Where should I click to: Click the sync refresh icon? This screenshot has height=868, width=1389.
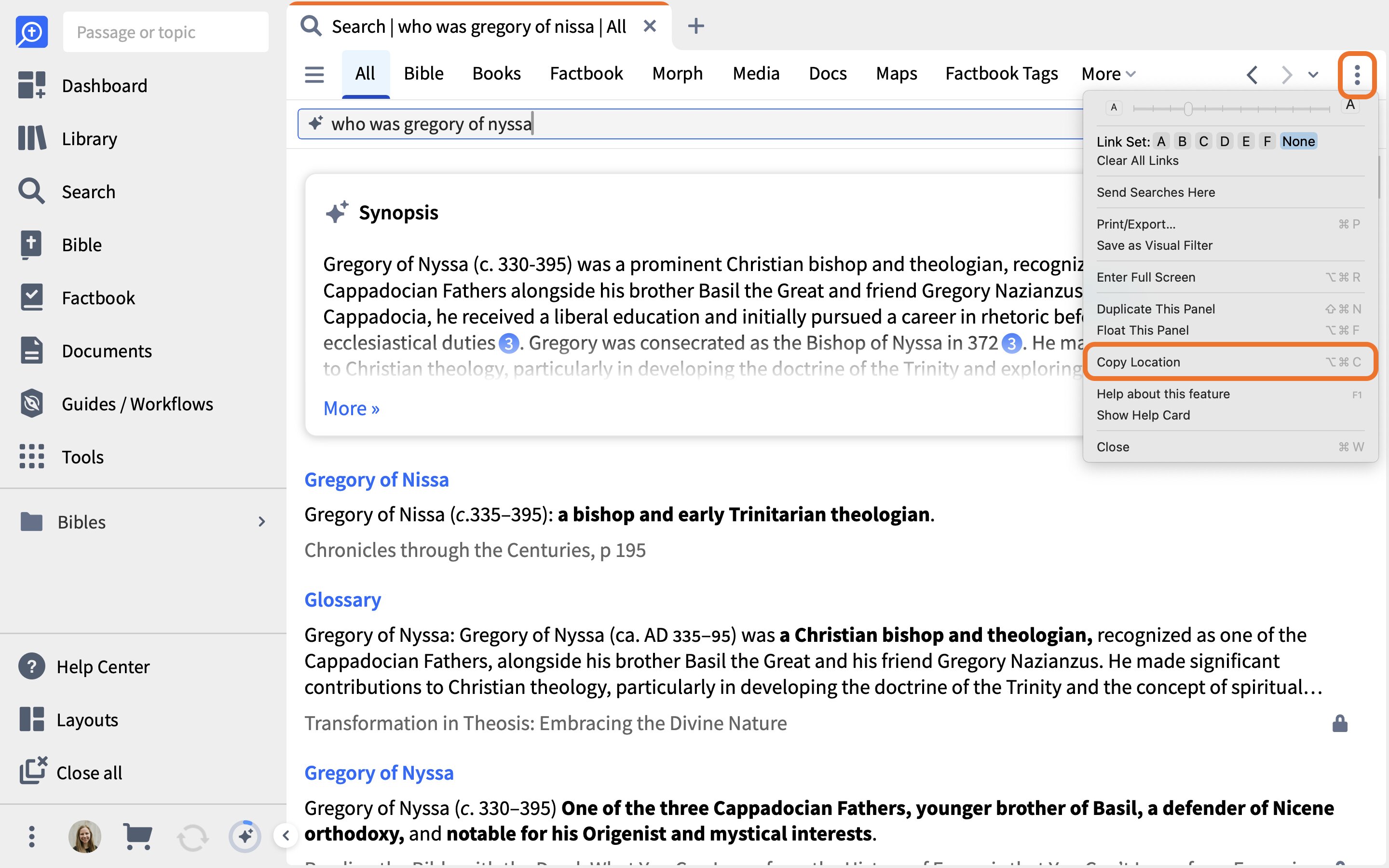point(192,838)
